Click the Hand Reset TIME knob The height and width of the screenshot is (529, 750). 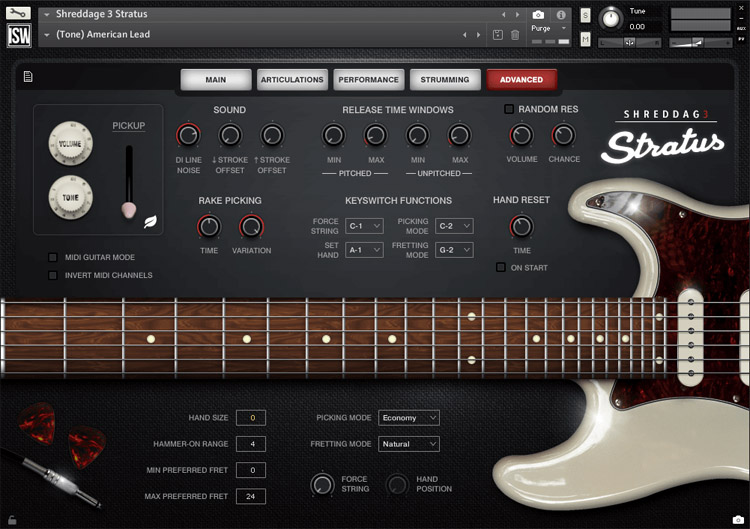521,226
